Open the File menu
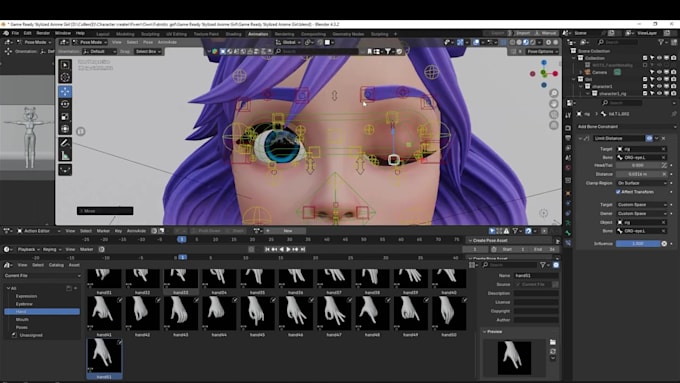Viewport: 680px width, 383px height. click(x=15, y=33)
